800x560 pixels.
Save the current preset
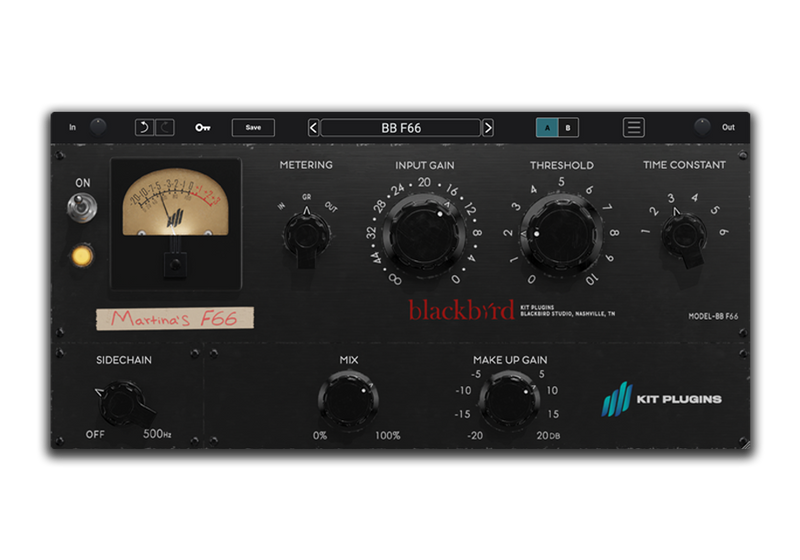pos(253,128)
